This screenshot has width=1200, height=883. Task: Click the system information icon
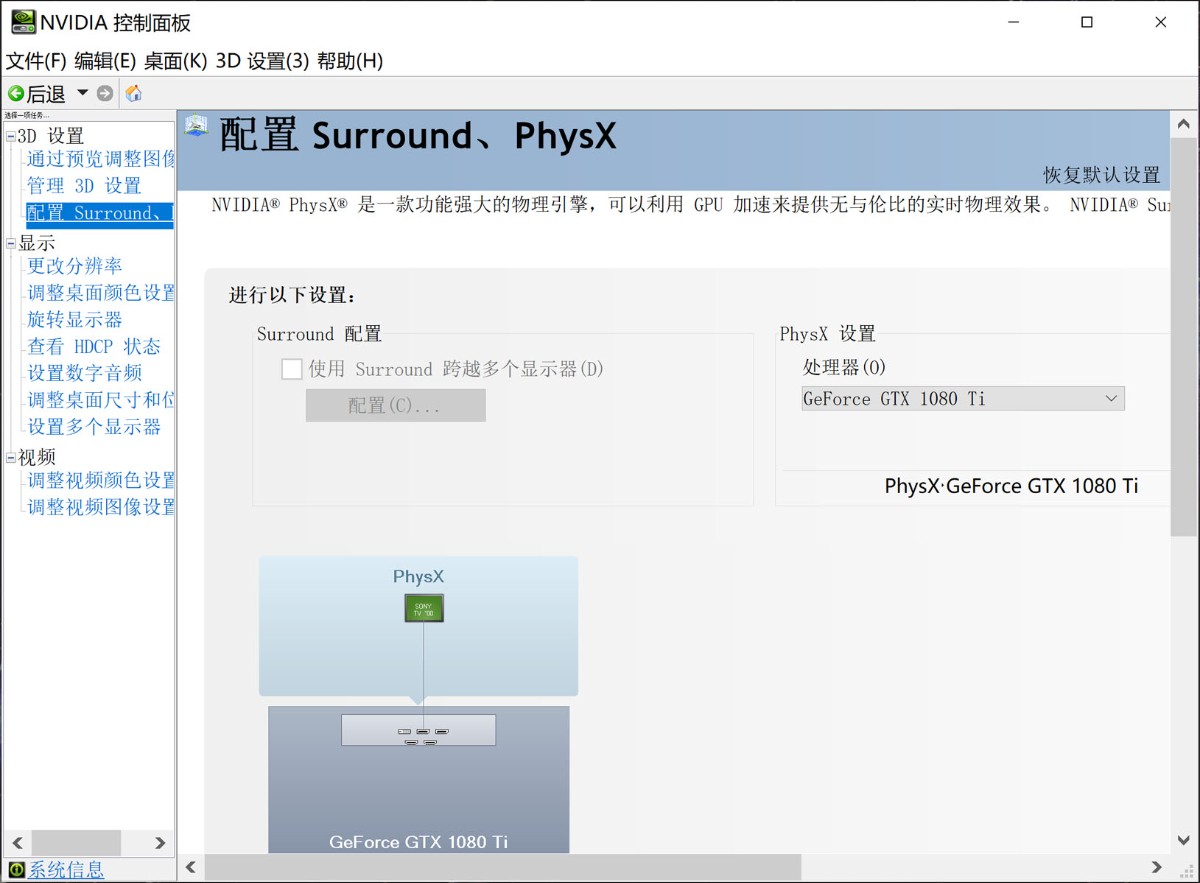tap(16, 869)
